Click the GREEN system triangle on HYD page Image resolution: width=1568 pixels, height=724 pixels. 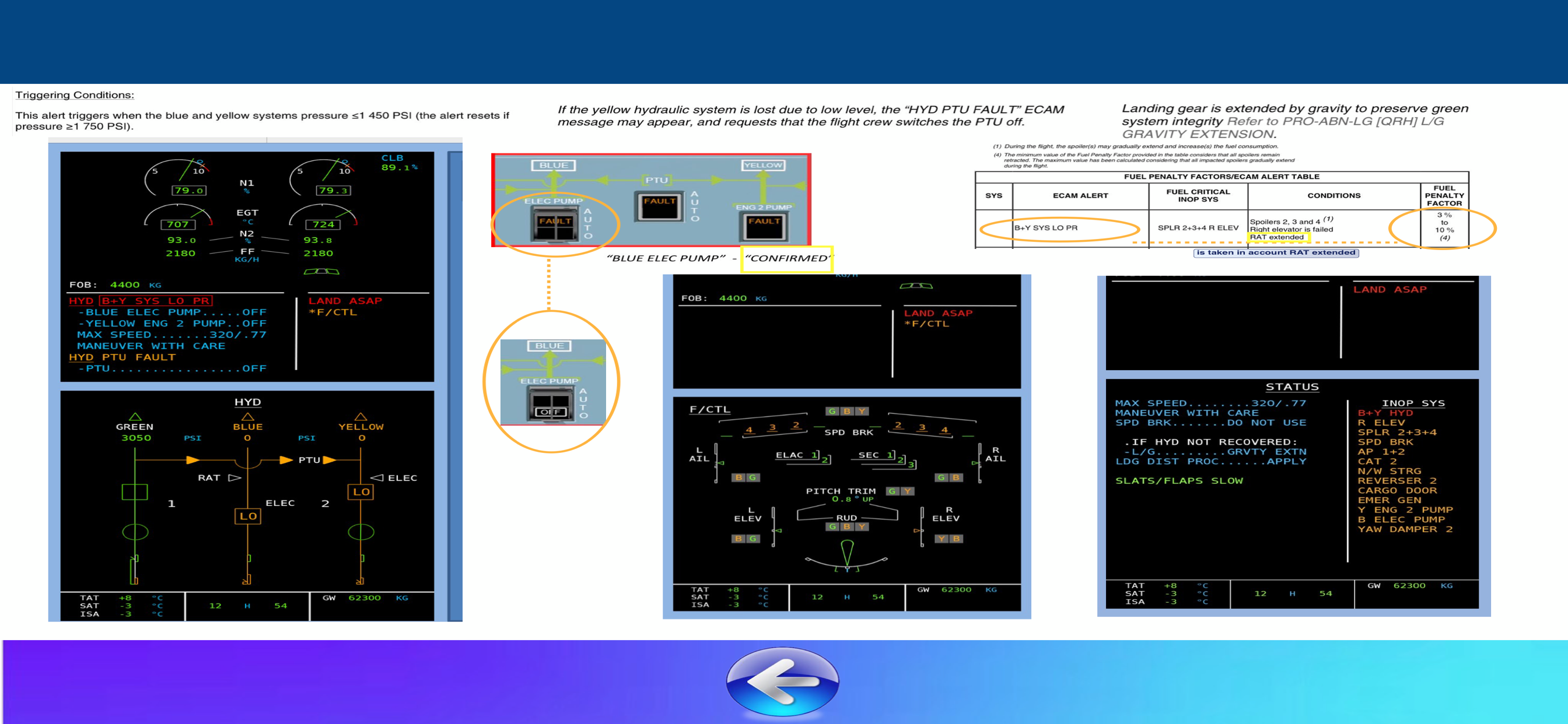(x=135, y=417)
